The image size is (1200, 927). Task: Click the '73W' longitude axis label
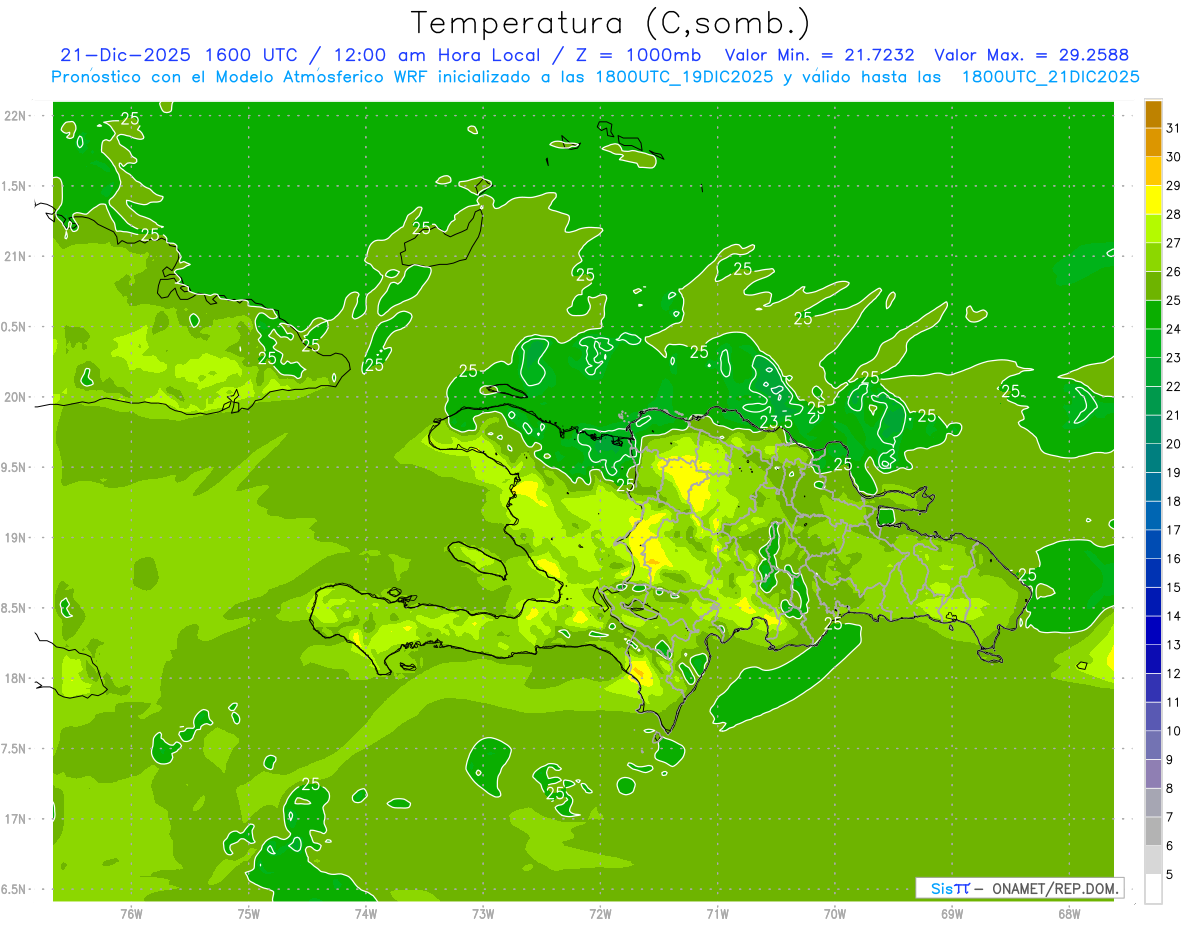pos(483,913)
